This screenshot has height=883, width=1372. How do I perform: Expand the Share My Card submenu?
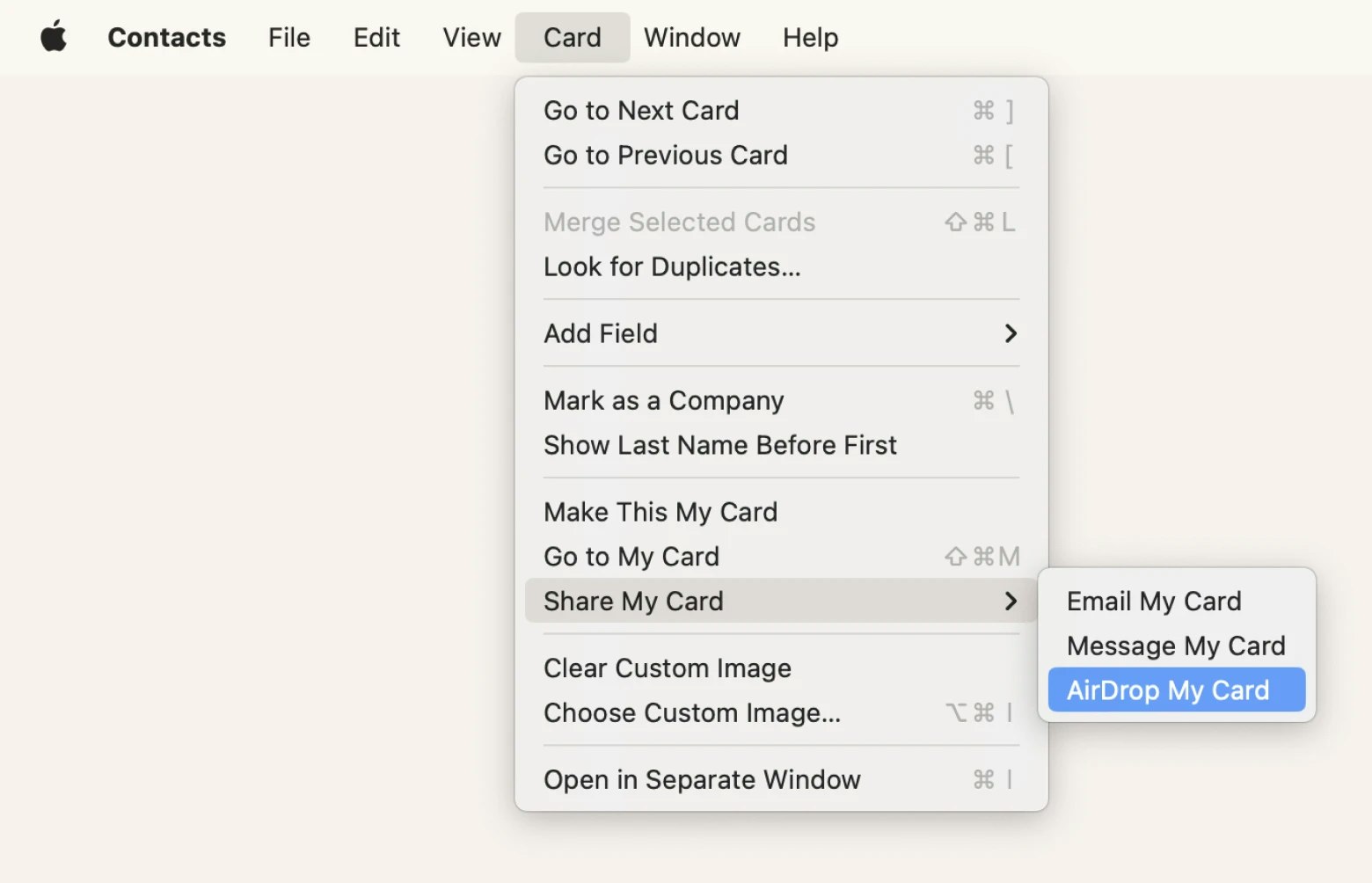pyautogui.click(x=781, y=601)
